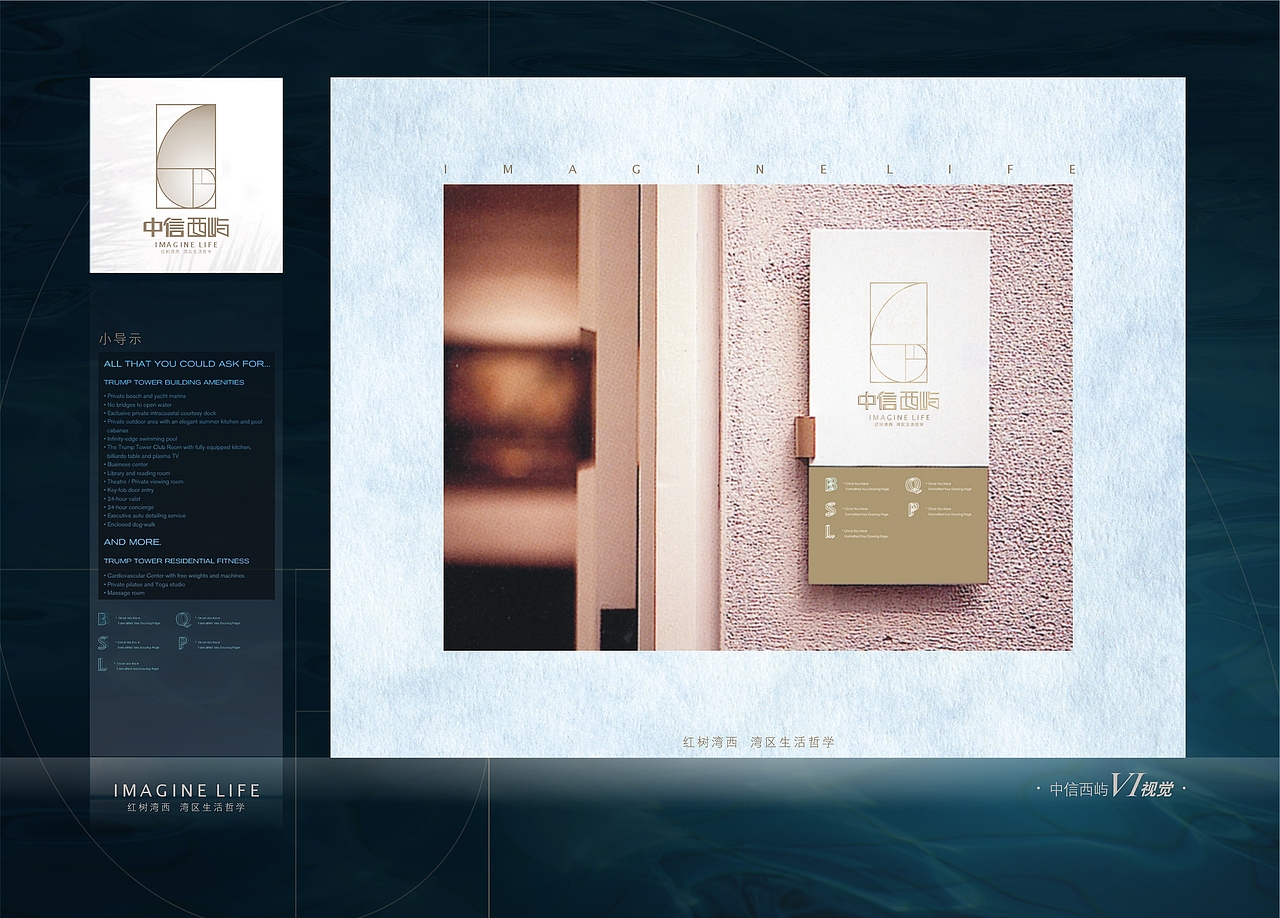Click the B letter icon on the wall sign
The image size is (1280, 918).
830,485
